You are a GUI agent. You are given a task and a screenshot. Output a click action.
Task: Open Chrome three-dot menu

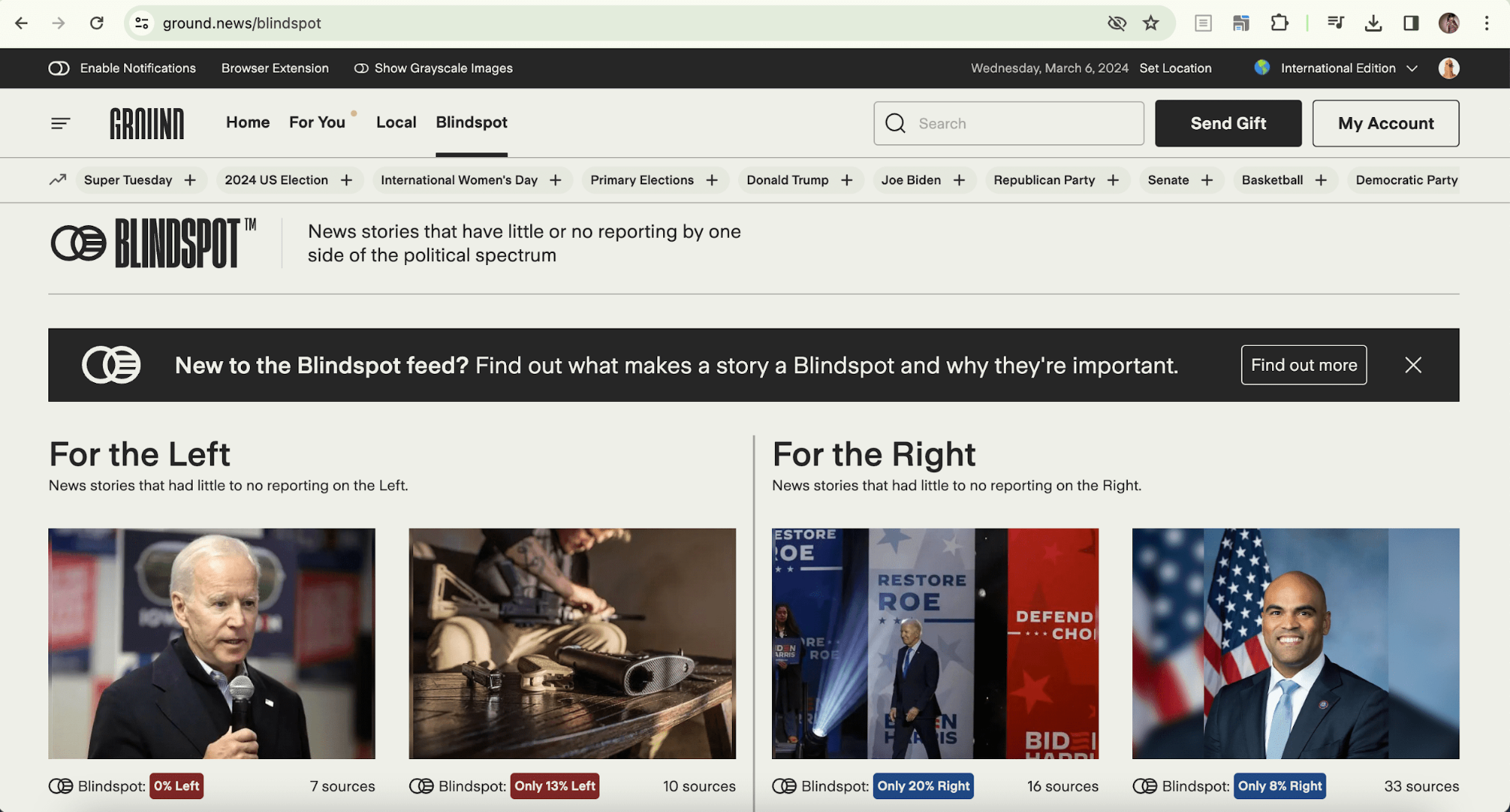(x=1486, y=23)
